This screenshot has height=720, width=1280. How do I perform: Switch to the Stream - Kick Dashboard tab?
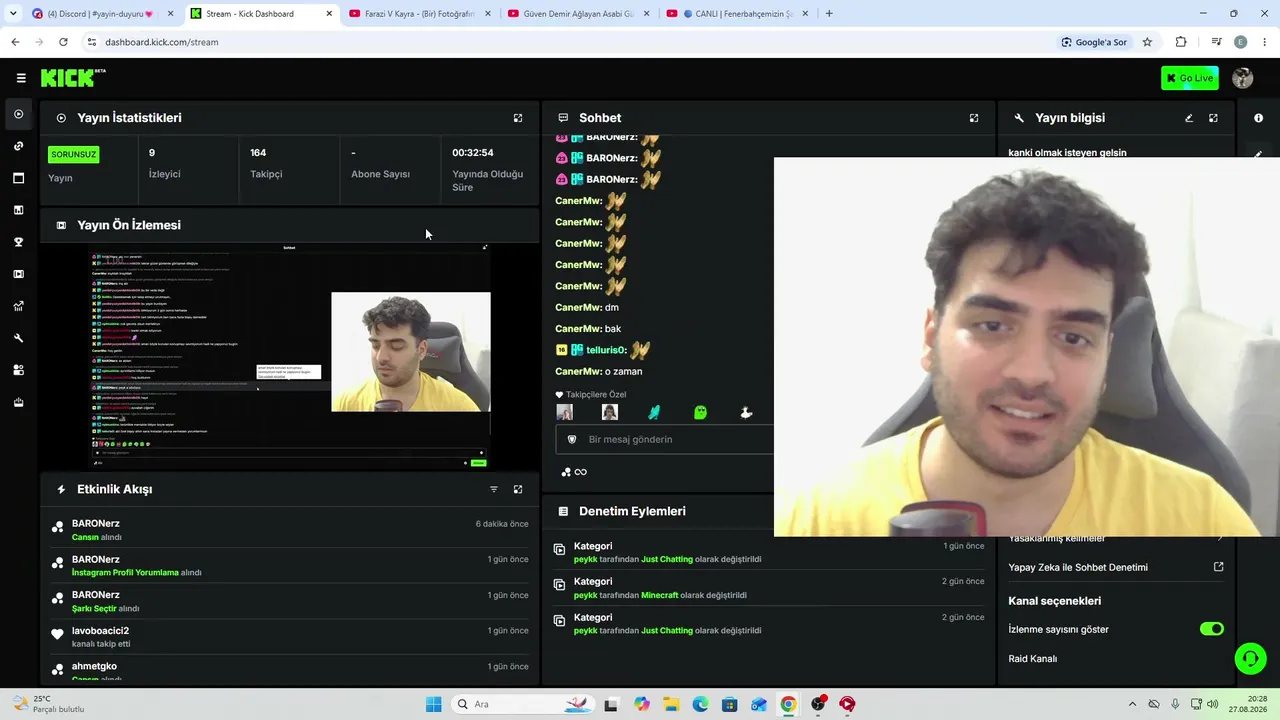coord(262,14)
